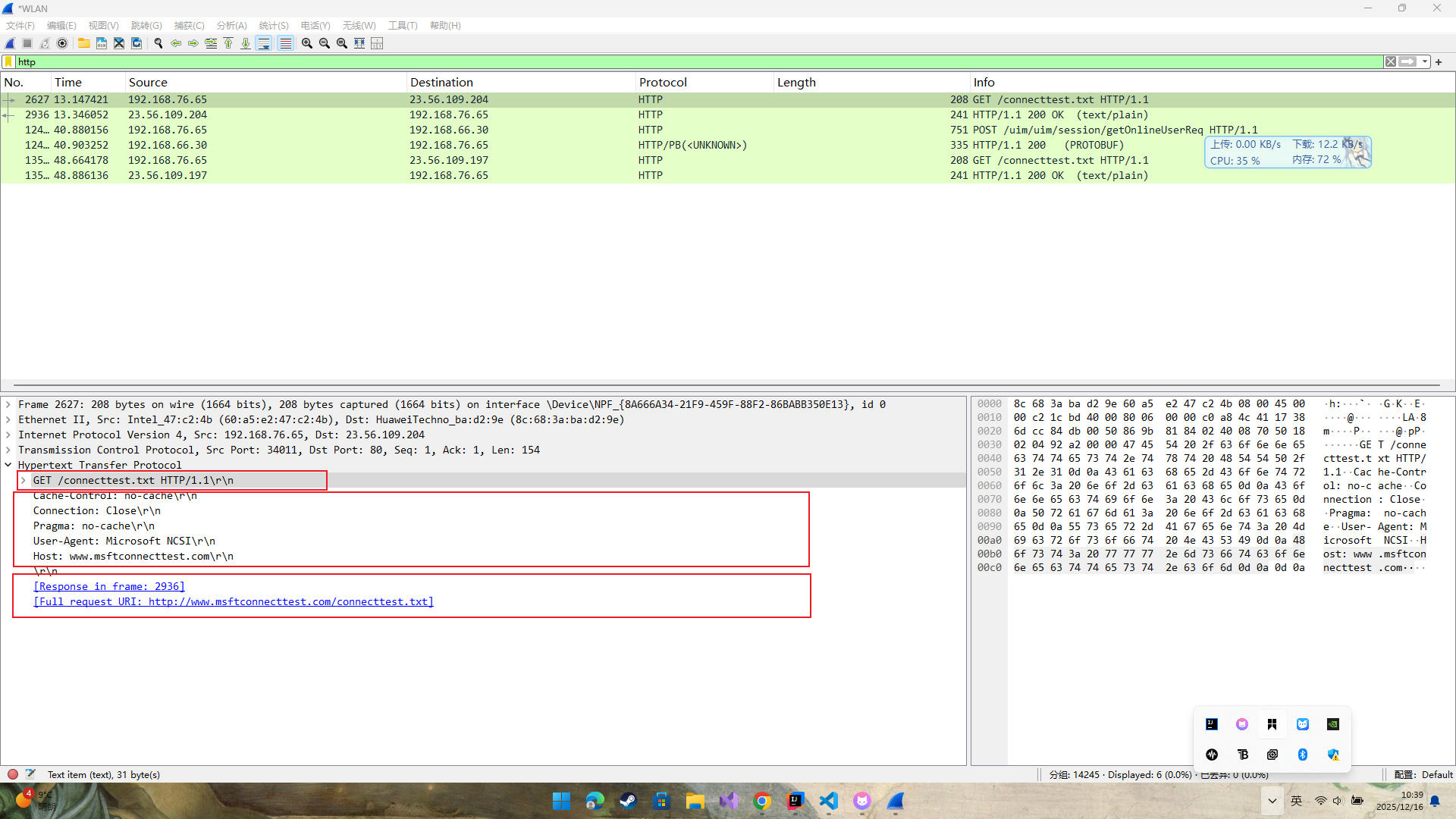The width and height of the screenshot is (1456, 819).
Task: Reload the capture file icon
Action: click(136, 43)
